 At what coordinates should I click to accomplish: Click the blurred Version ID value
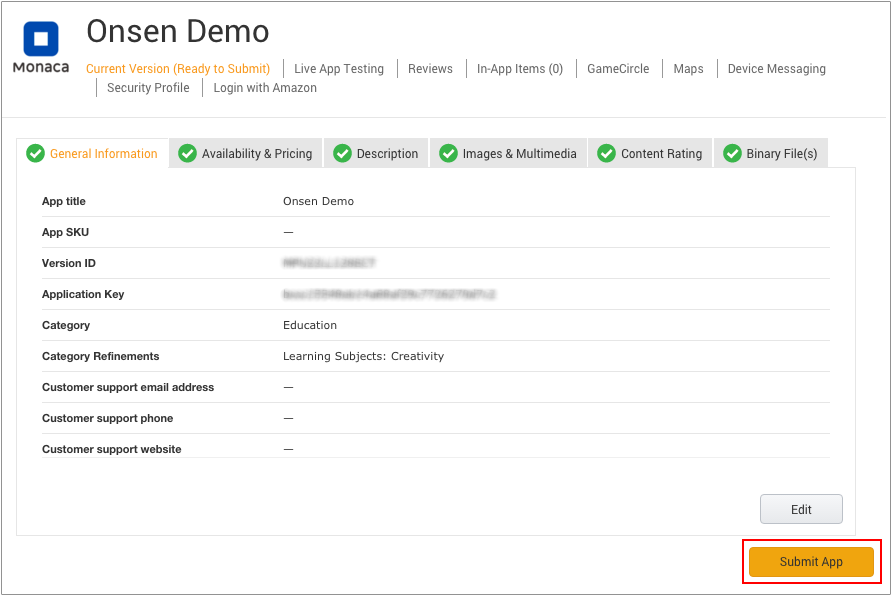[329, 263]
